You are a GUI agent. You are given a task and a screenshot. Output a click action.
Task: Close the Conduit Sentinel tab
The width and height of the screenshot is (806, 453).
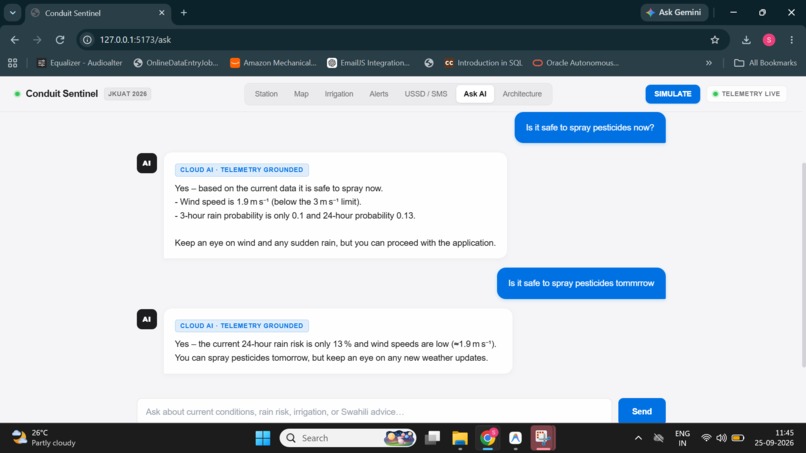point(161,13)
